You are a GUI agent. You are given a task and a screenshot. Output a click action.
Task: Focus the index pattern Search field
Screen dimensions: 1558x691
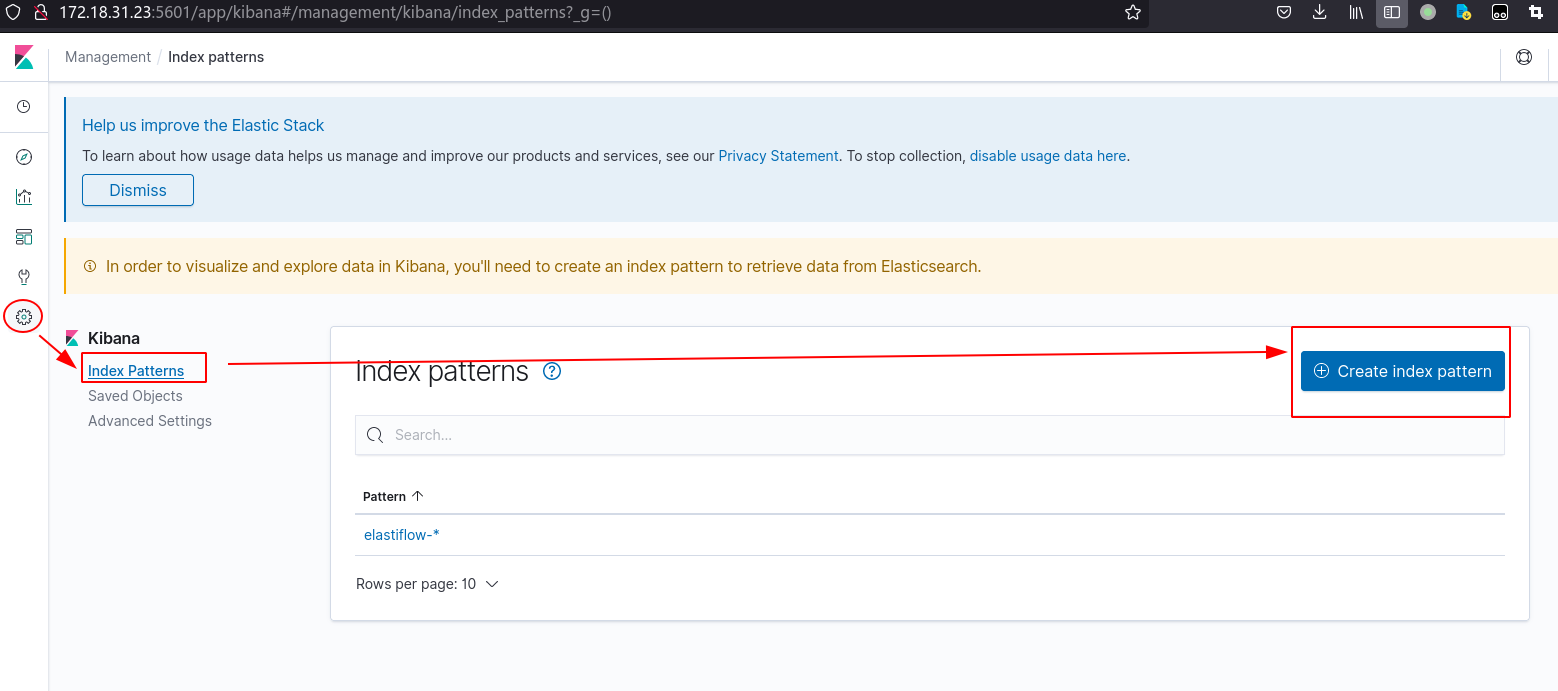[x=930, y=435]
